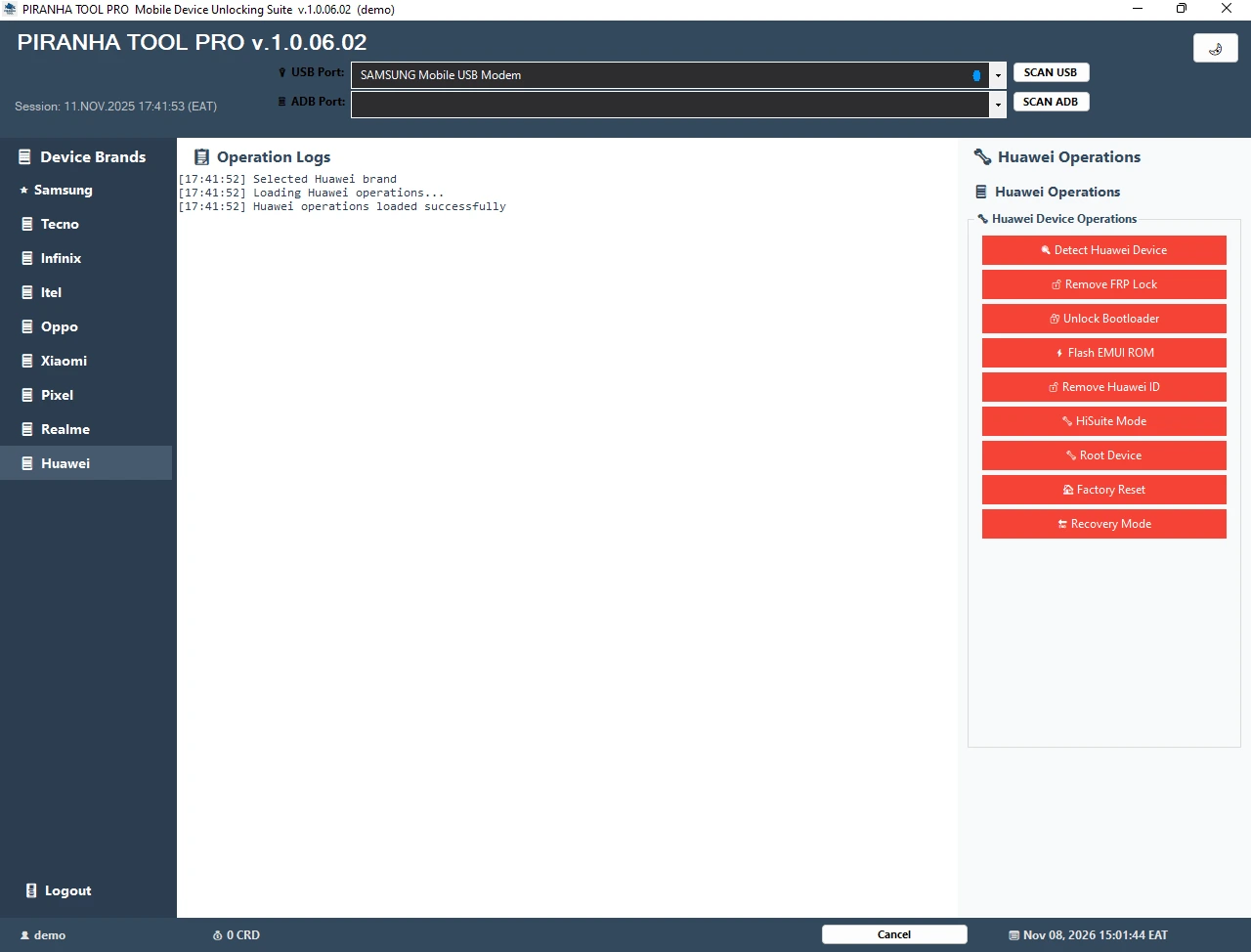Perform a Factory Reset
Screen dimensions: 1251x952
pyautogui.click(x=1104, y=490)
